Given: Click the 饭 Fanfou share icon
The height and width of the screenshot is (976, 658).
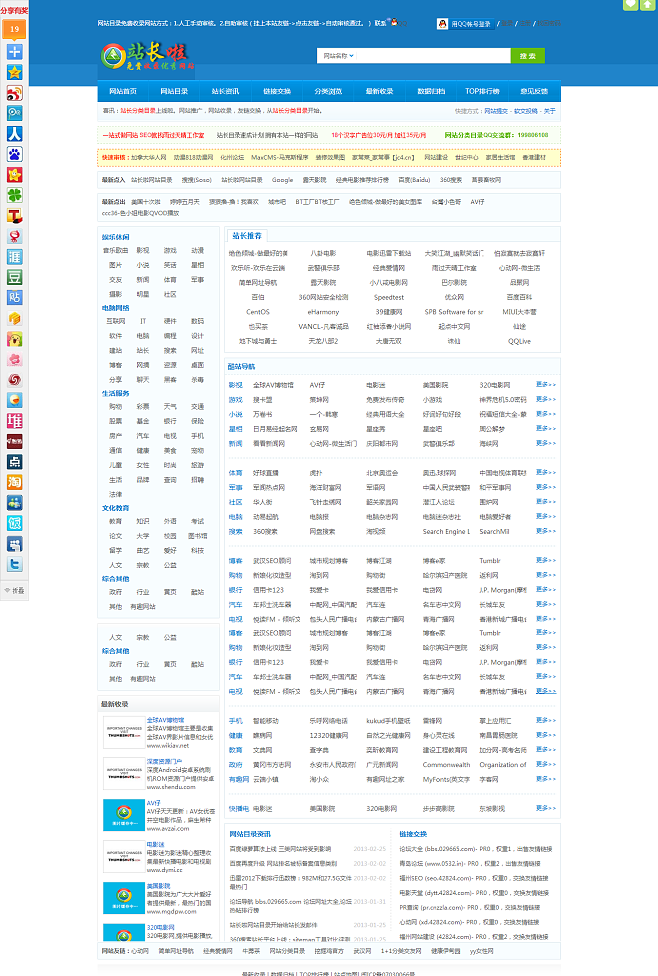Looking at the screenshot, I should click(x=14, y=523).
